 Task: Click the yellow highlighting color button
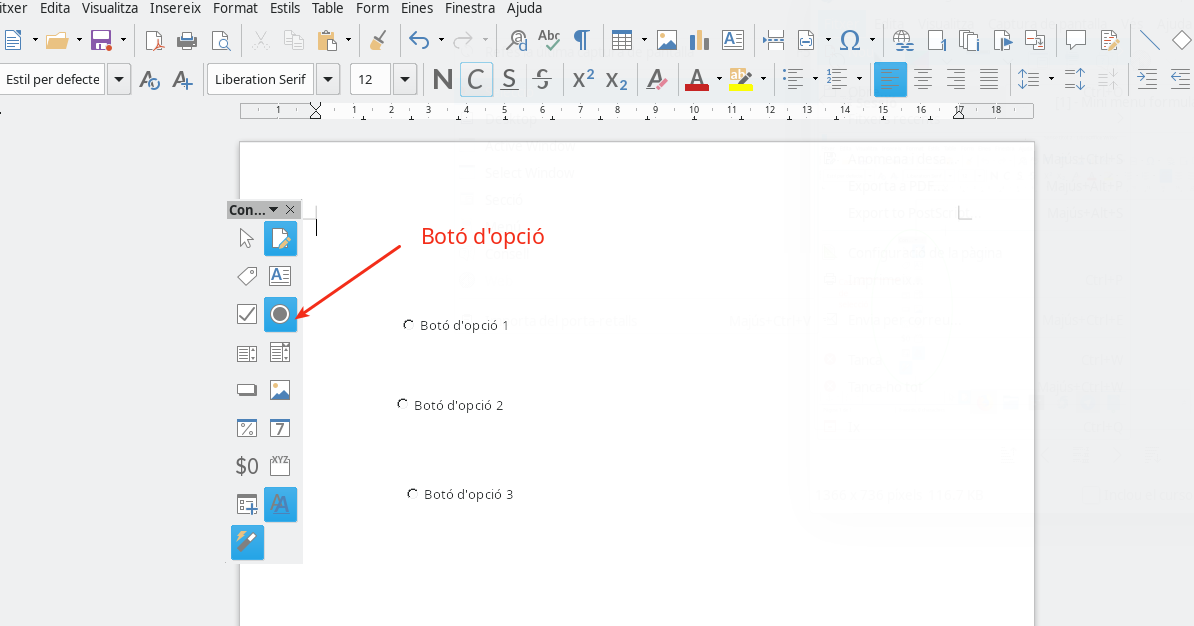coord(739,79)
